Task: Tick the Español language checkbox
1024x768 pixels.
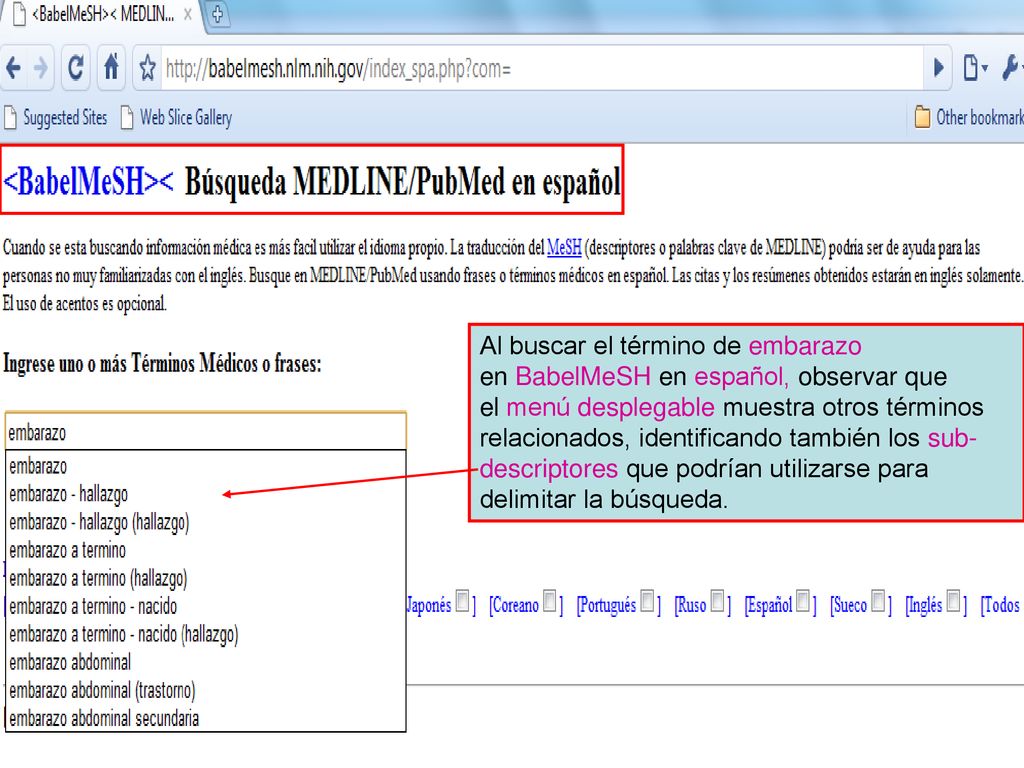Action: click(x=804, y=601)
